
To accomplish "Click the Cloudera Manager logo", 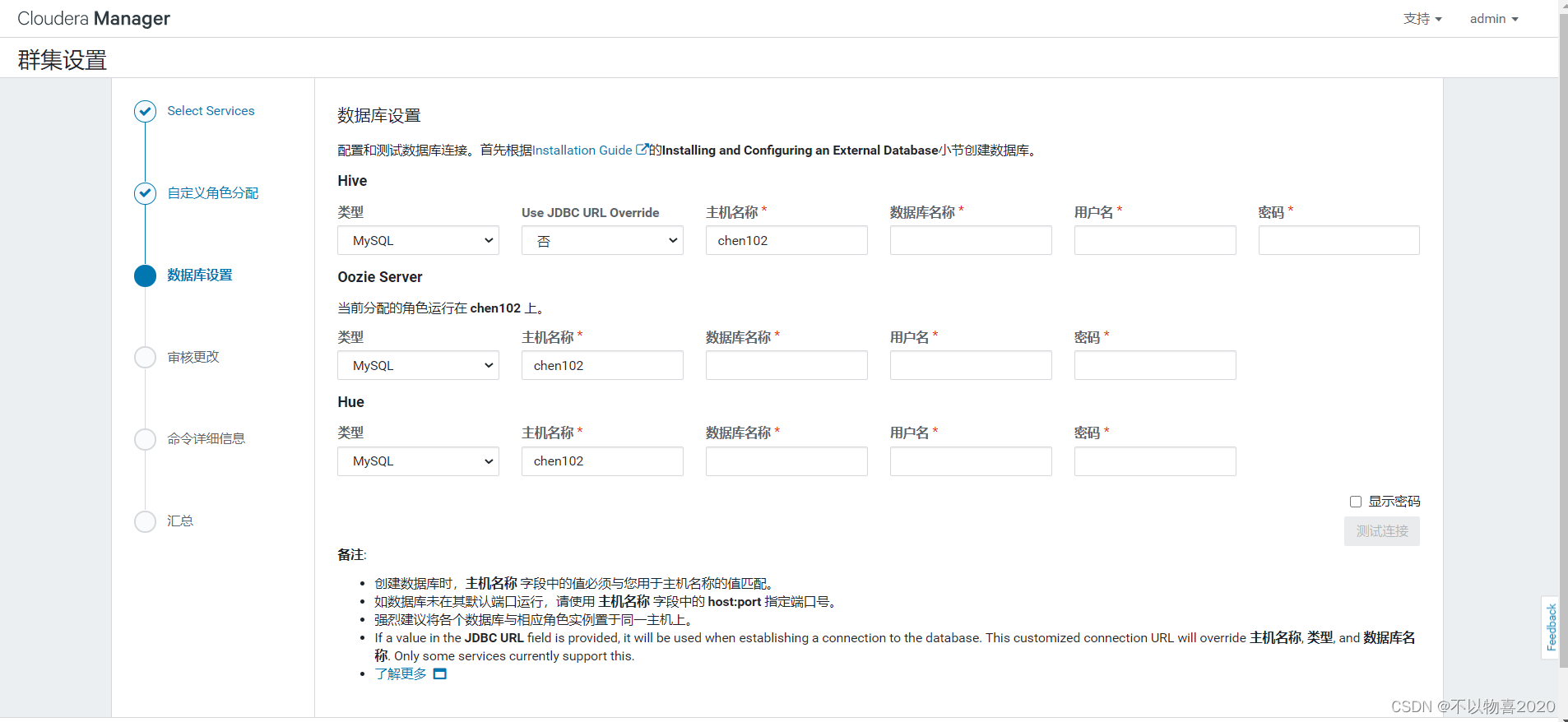I will (94, 18).
